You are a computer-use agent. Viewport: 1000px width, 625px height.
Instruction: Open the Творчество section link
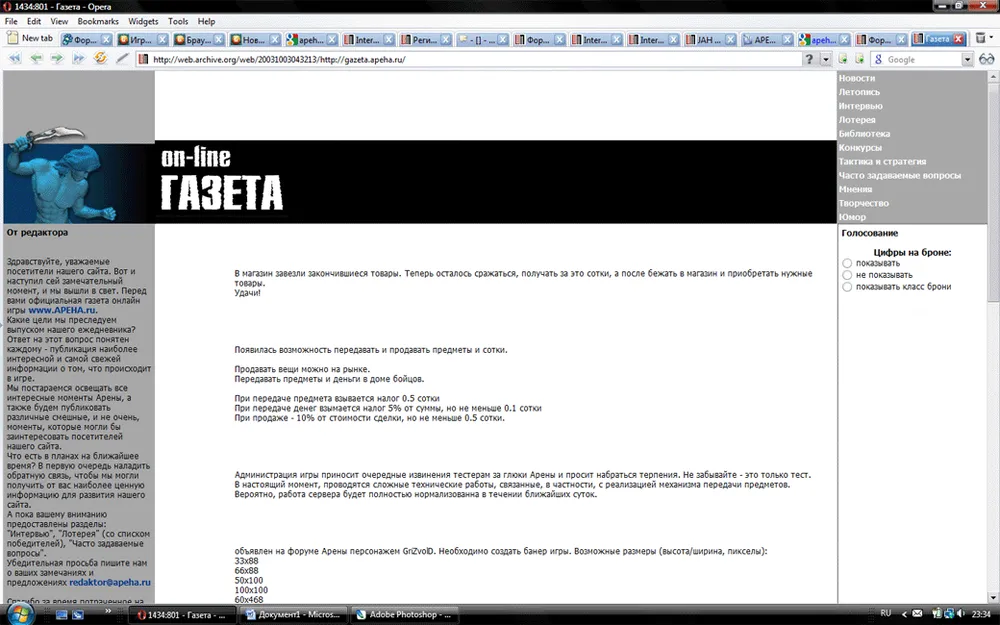pyautogui.click(x=864, y=203)
